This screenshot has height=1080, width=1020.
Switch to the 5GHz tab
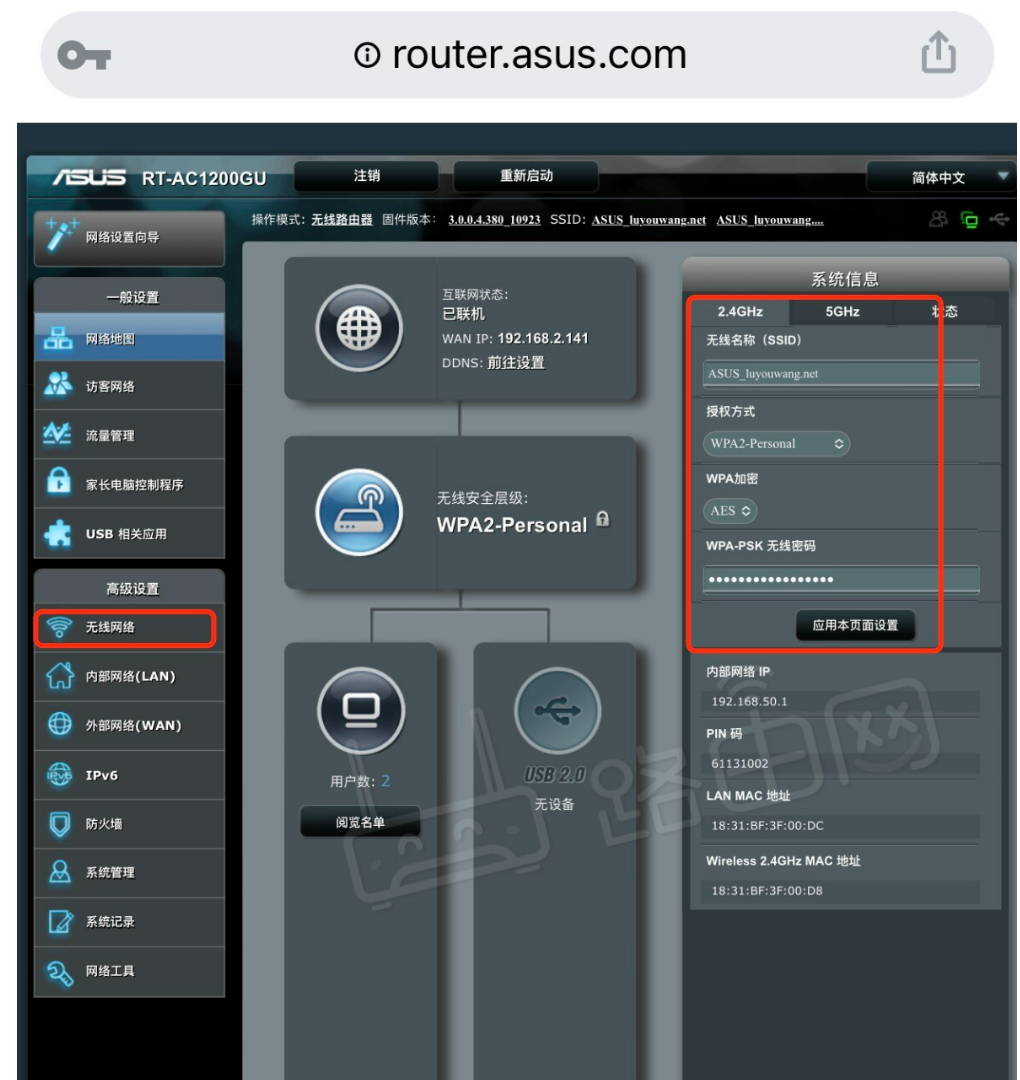pyautogui.click(x=842, y=311)
